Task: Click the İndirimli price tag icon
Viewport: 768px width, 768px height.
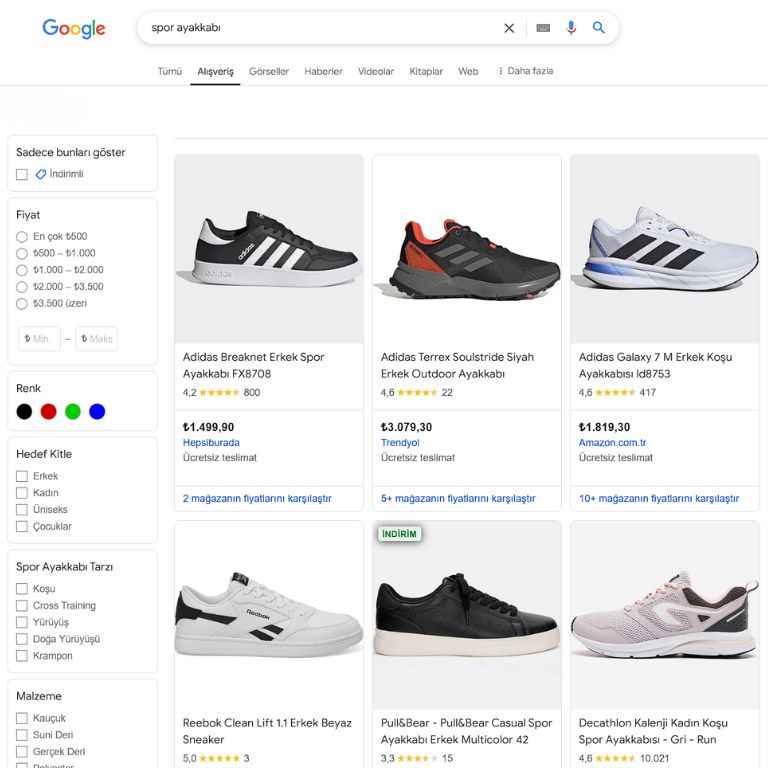Action: [x=41, y=174]
